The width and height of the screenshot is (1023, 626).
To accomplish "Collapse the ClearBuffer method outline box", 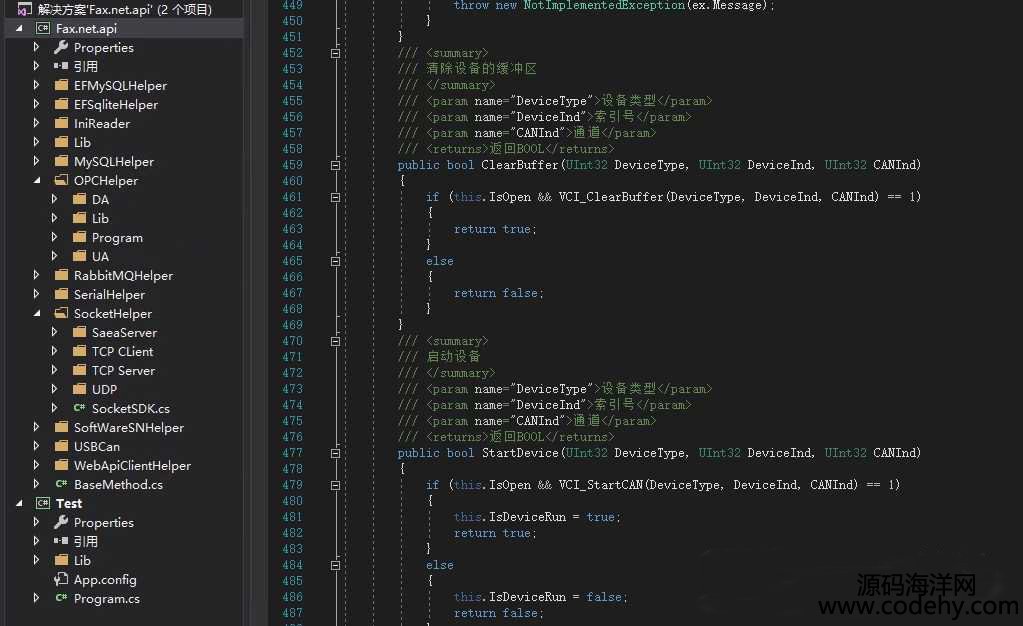I will coord(336,165).
